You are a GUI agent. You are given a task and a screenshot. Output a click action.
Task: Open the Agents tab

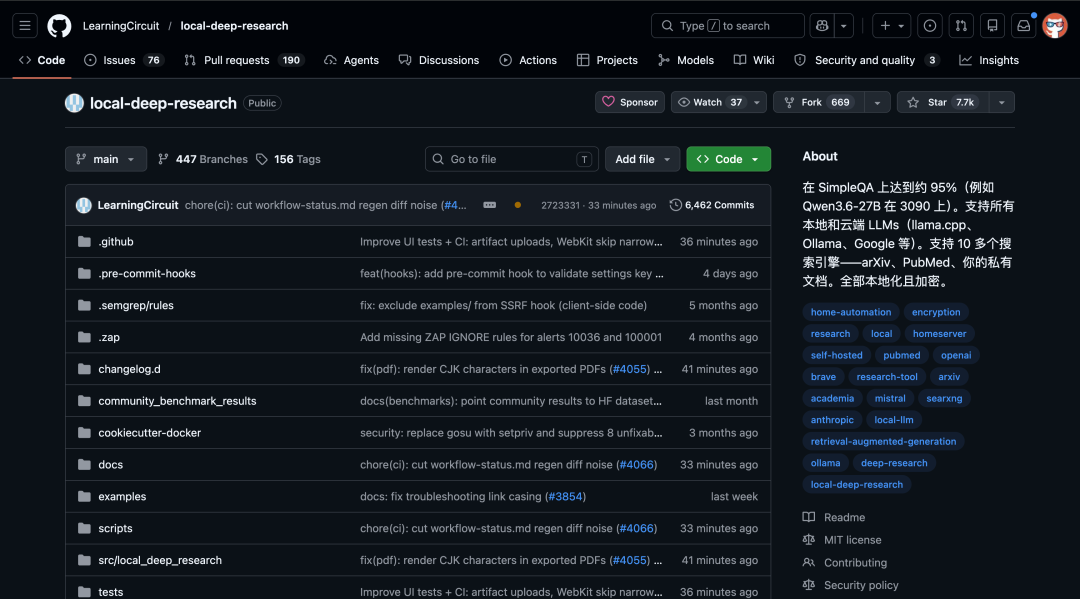(351, 60)
